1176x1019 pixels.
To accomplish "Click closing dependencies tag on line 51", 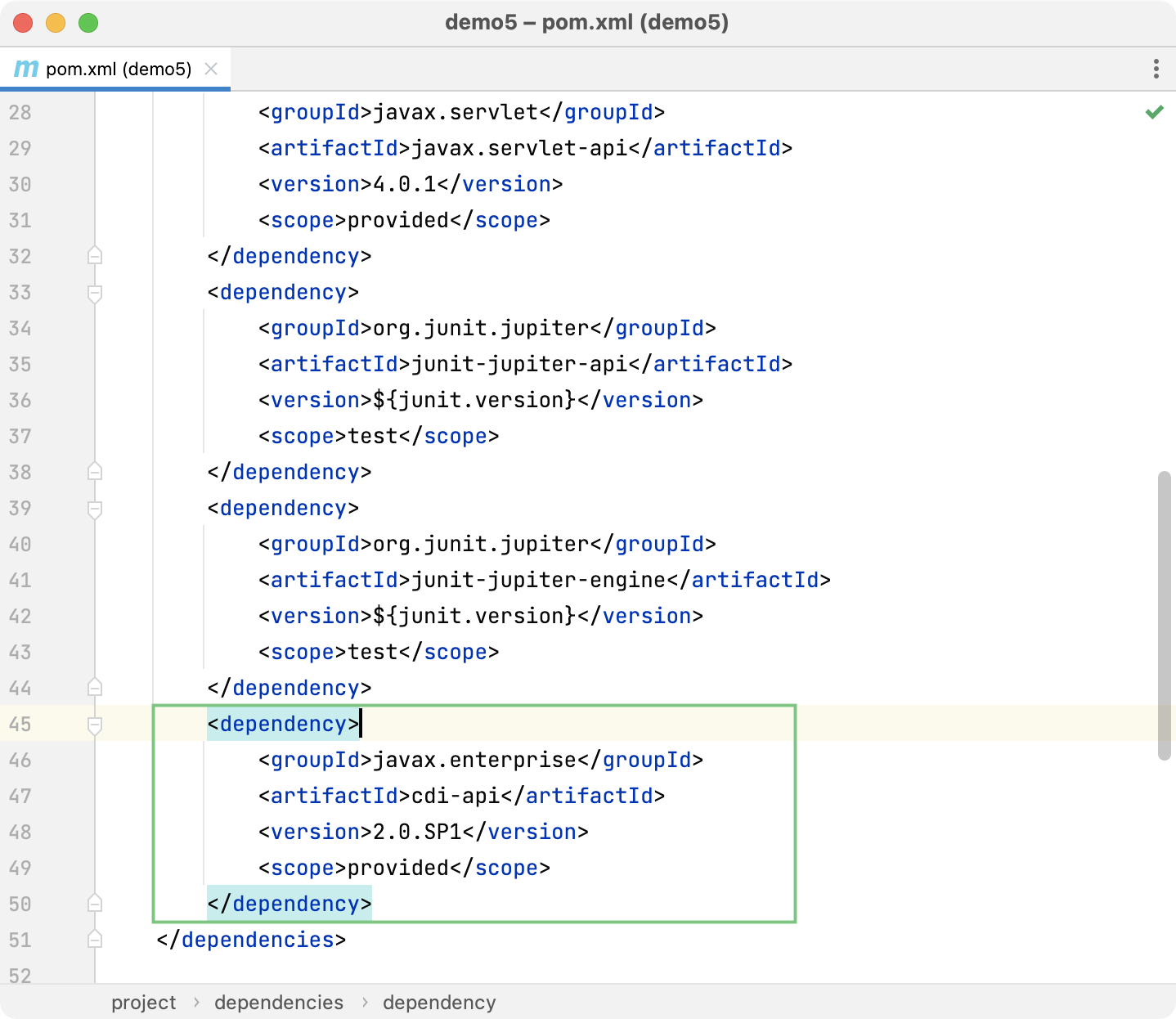I will click(x=251, y=940).
